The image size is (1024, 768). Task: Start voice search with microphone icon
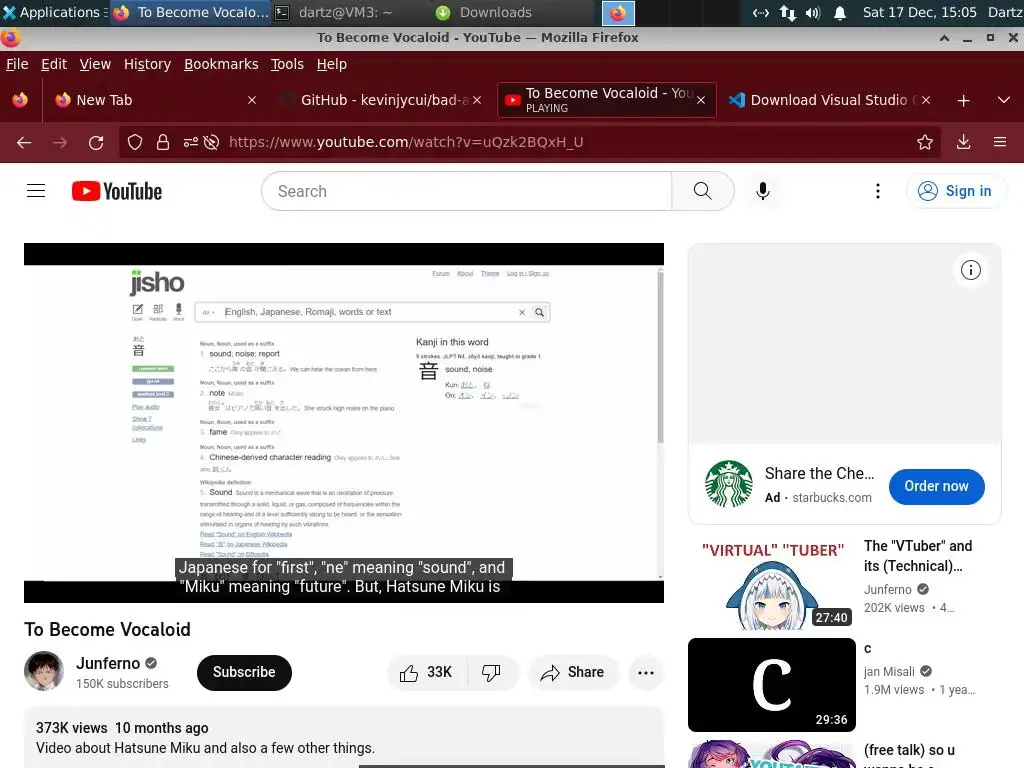click(762, 191)
